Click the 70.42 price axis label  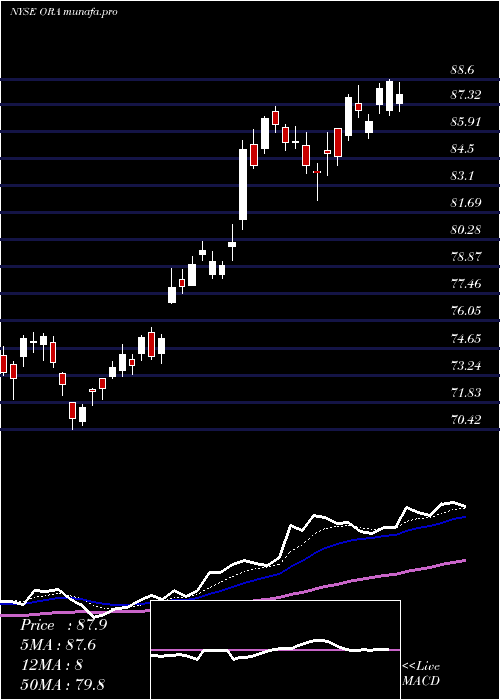pyautogui.click(x=466, y=420)
